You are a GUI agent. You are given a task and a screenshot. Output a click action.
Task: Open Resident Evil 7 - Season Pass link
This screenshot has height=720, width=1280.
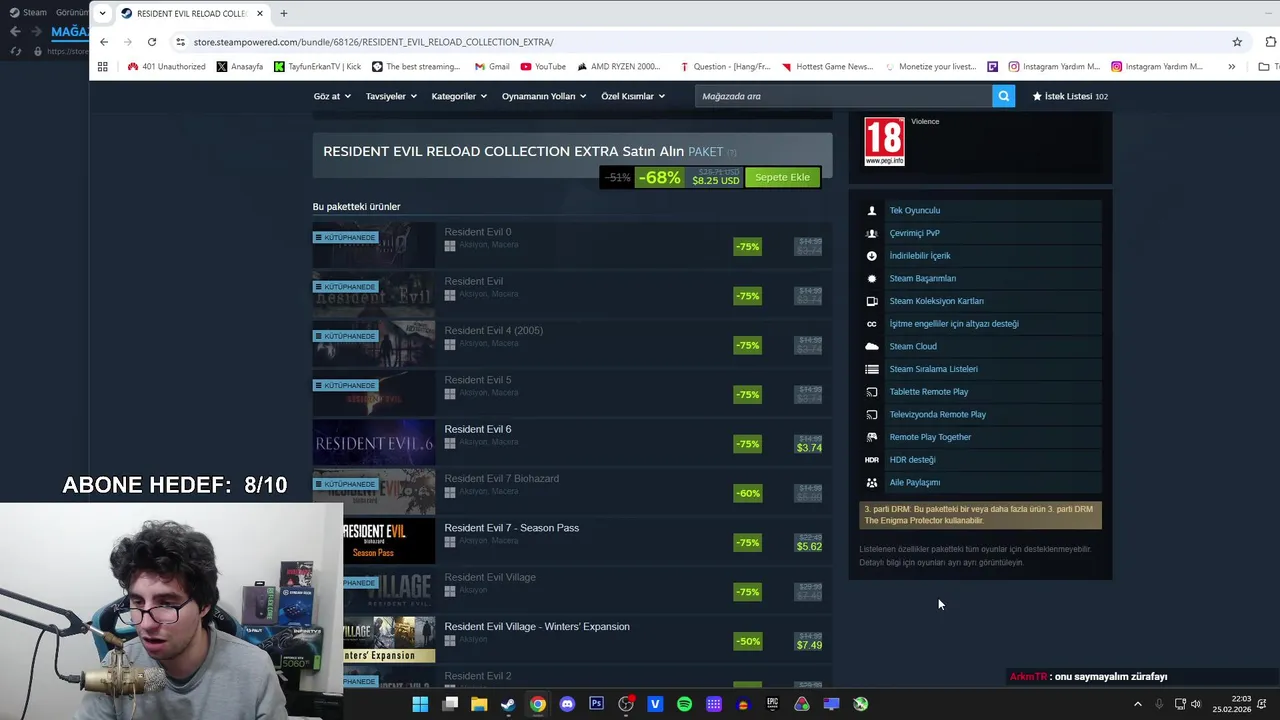tap(512, 528)
